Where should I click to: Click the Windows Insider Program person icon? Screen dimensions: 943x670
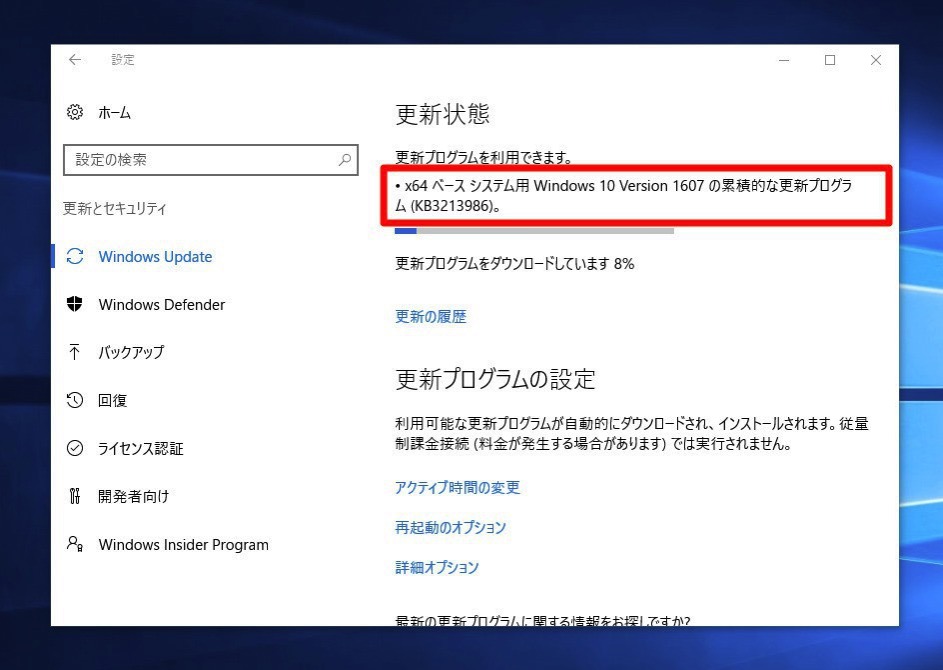click(x=75, y=544)
